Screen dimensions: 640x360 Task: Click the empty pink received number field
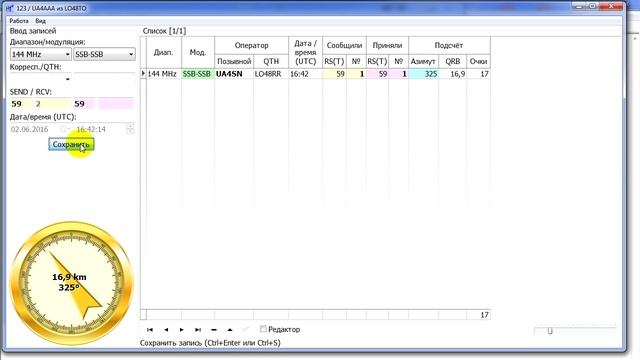[x=116, y=104]
